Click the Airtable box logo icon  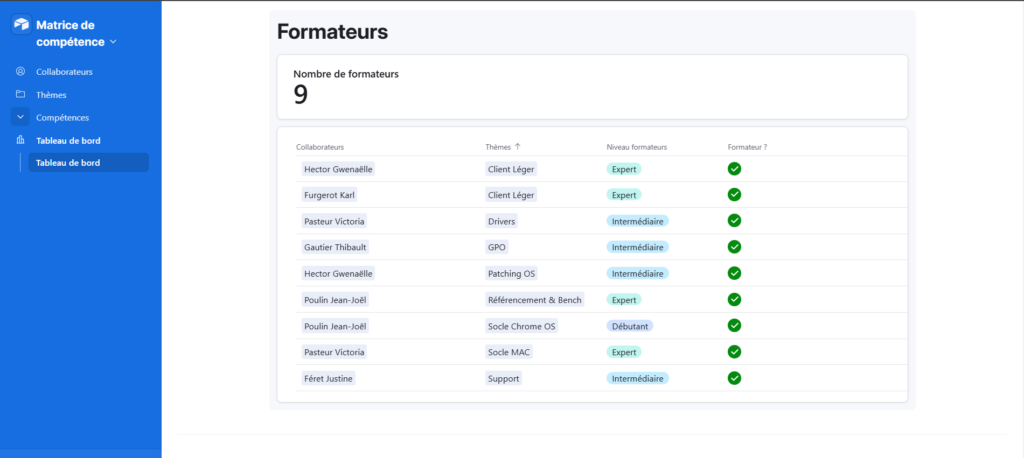tap(22, 25)
